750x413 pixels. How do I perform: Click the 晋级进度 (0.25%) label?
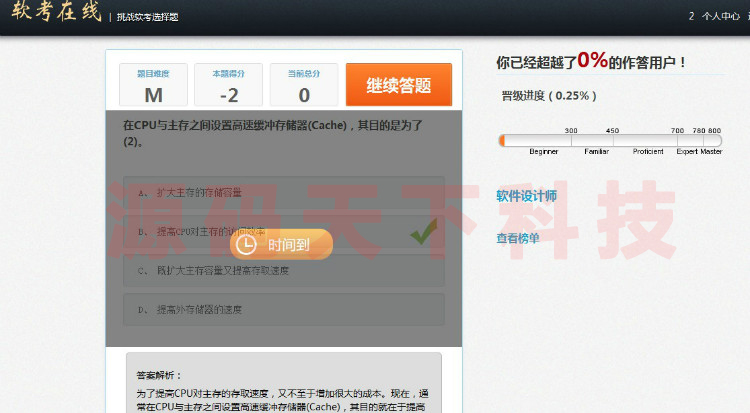[x=549, y=96]
